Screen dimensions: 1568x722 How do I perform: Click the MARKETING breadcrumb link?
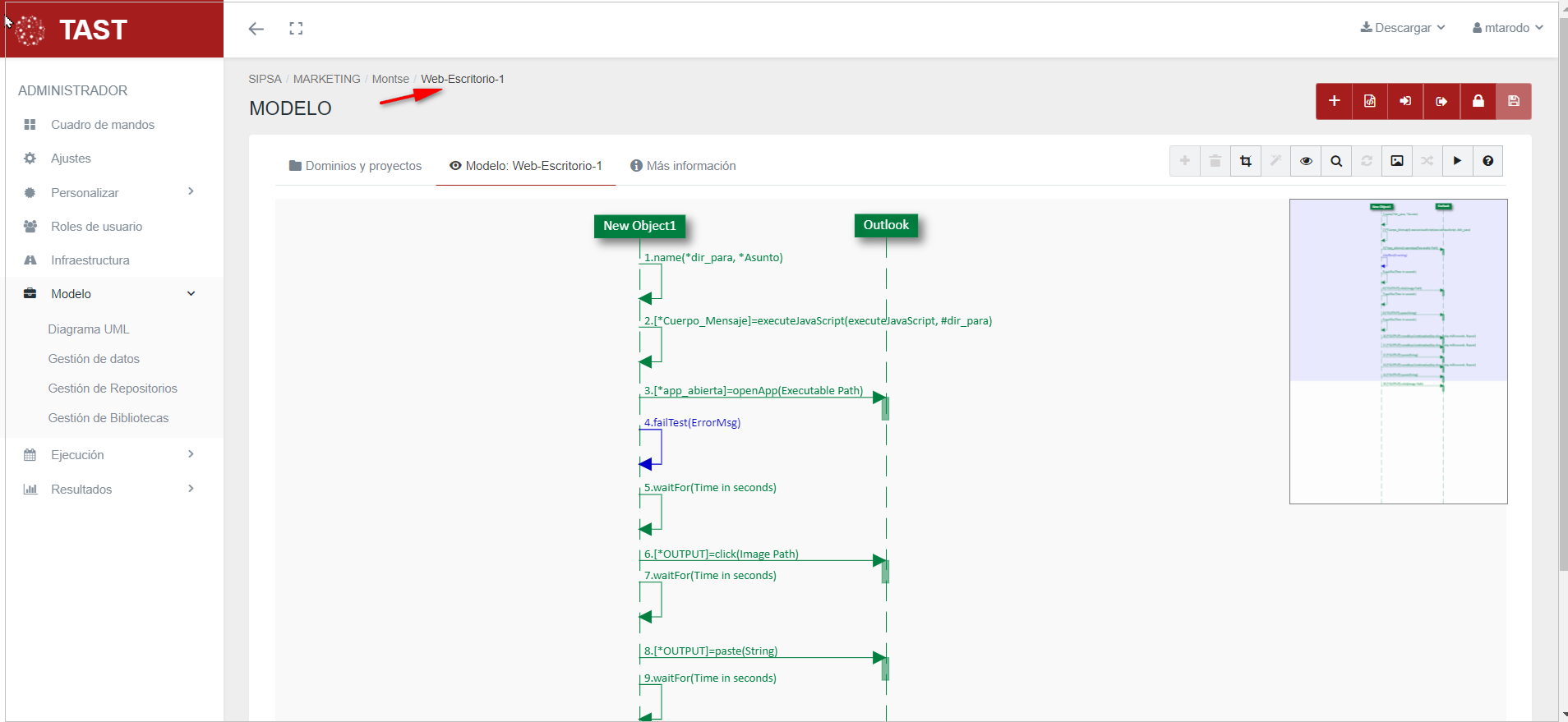click(x=326, y=79)
